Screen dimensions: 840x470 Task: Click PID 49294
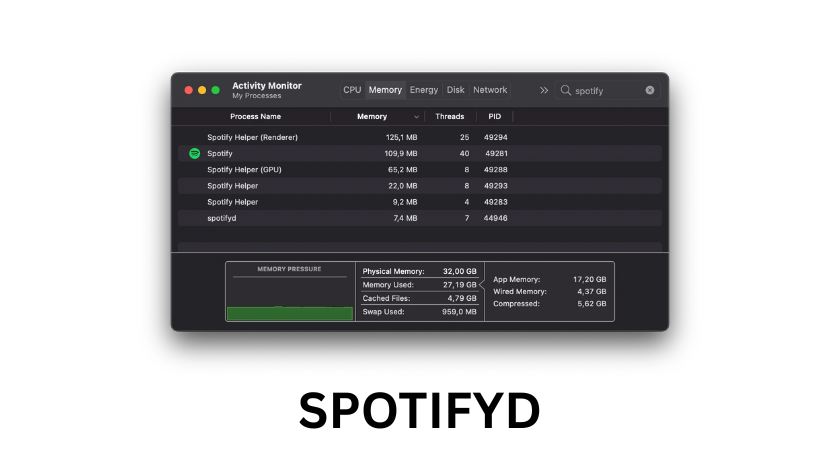496,137
